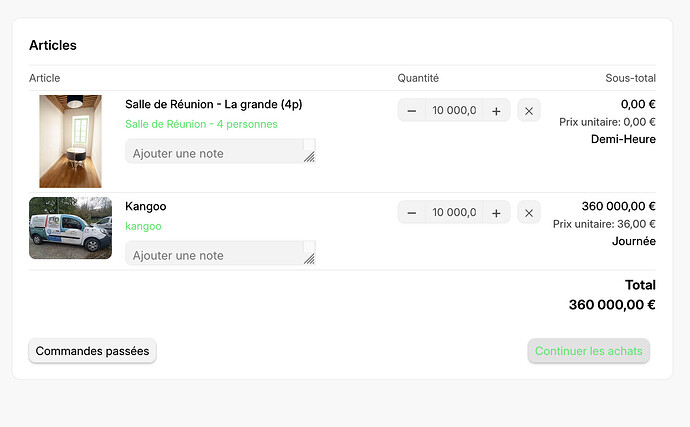Grab the resize handle of the Kangoo note

(x=309, y=259)
